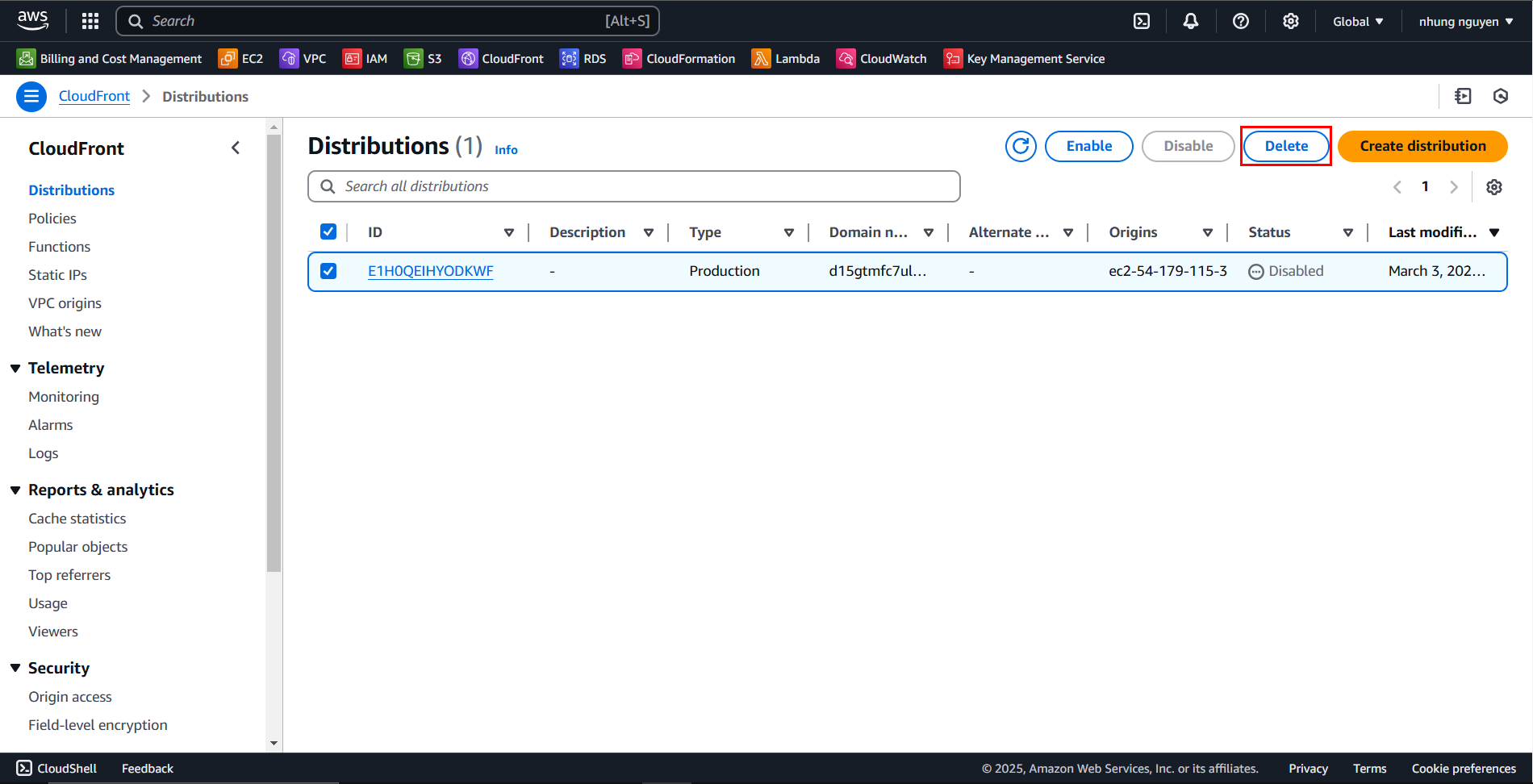Toggle the select-all distributions checkbox
1533x784 pixels.
click(x=328, y=232)
